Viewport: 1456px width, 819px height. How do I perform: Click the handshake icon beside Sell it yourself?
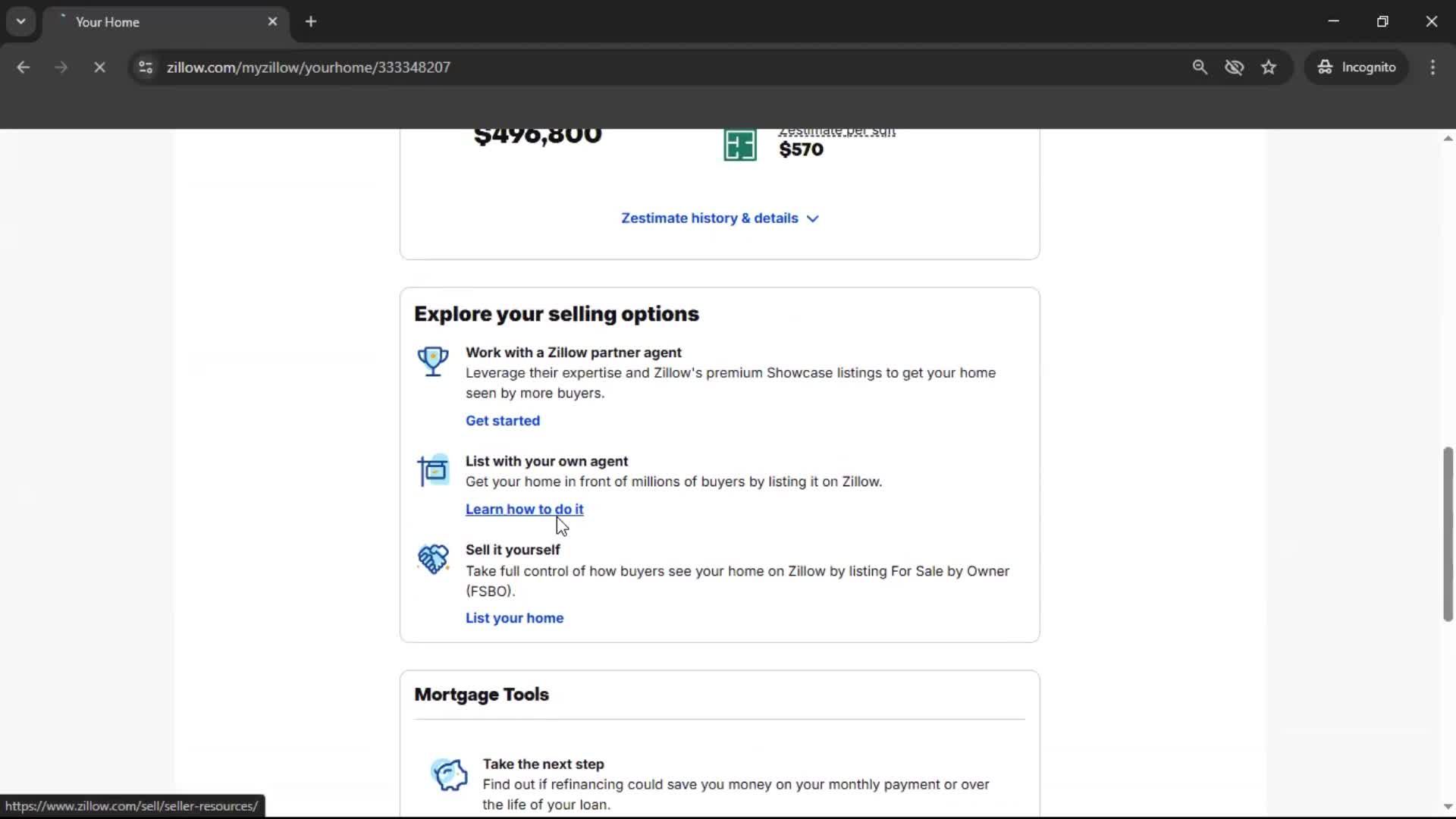tap(432, 560)
